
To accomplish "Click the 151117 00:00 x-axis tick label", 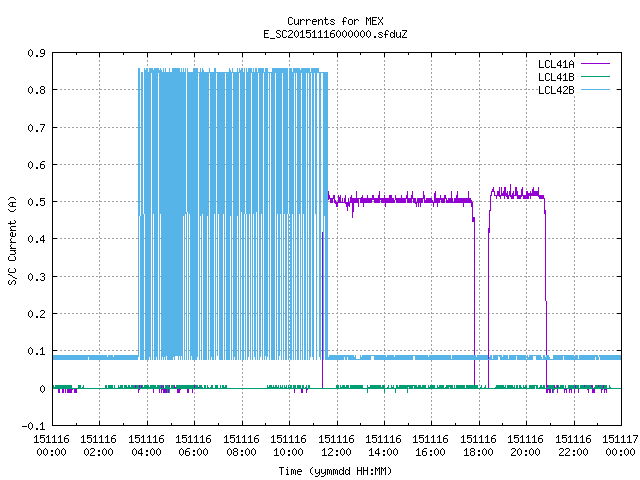I will [620, 446].
